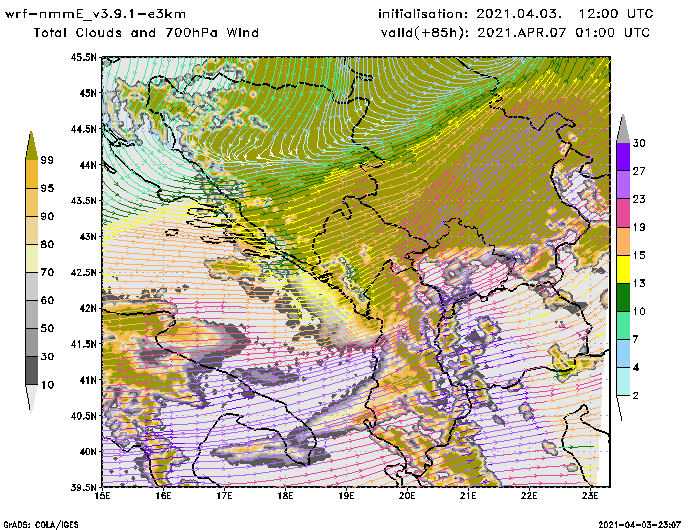Click the 44.5N latitude label

[x=83, y=129]
